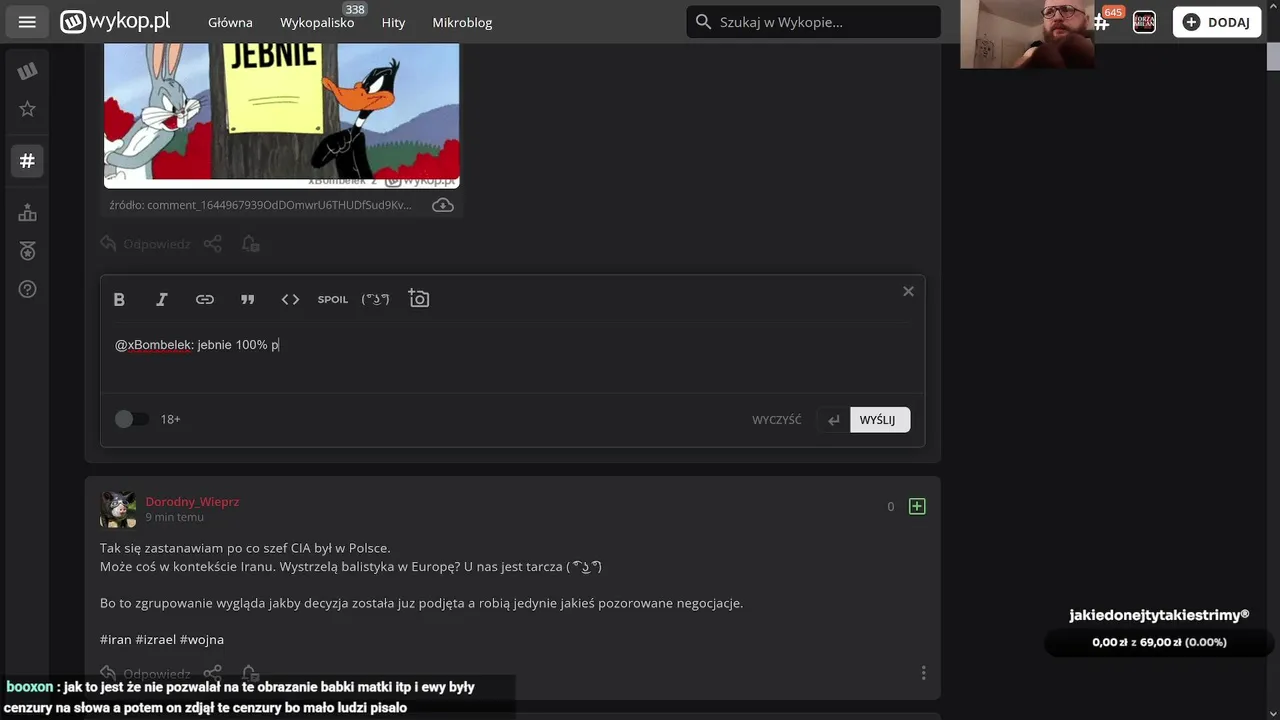Open the ranking podium sidebar icon

click(x=27, y=212)
